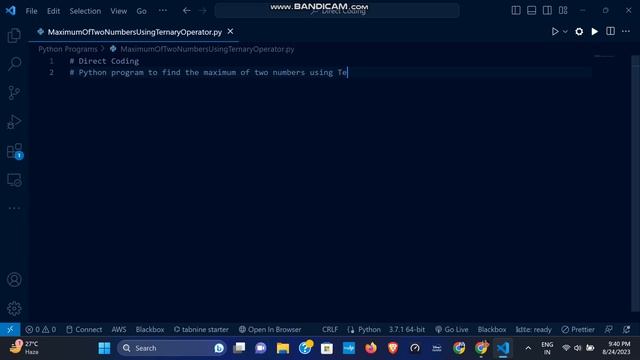640x360 pixels.
Task: Show hidden system tray icons chevron
Action: (x=528, y=348)
